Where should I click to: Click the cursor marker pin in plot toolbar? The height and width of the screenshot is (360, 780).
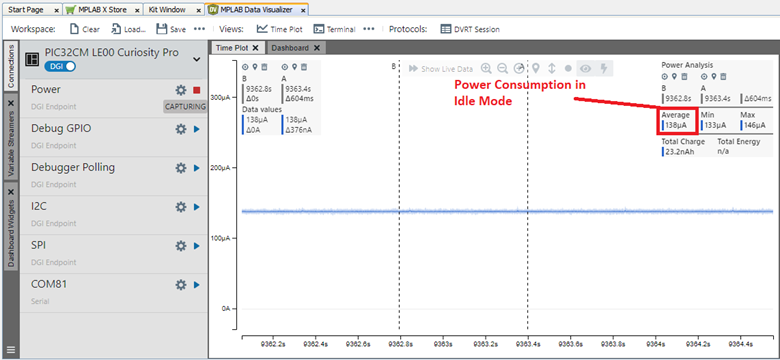(536, 69)
